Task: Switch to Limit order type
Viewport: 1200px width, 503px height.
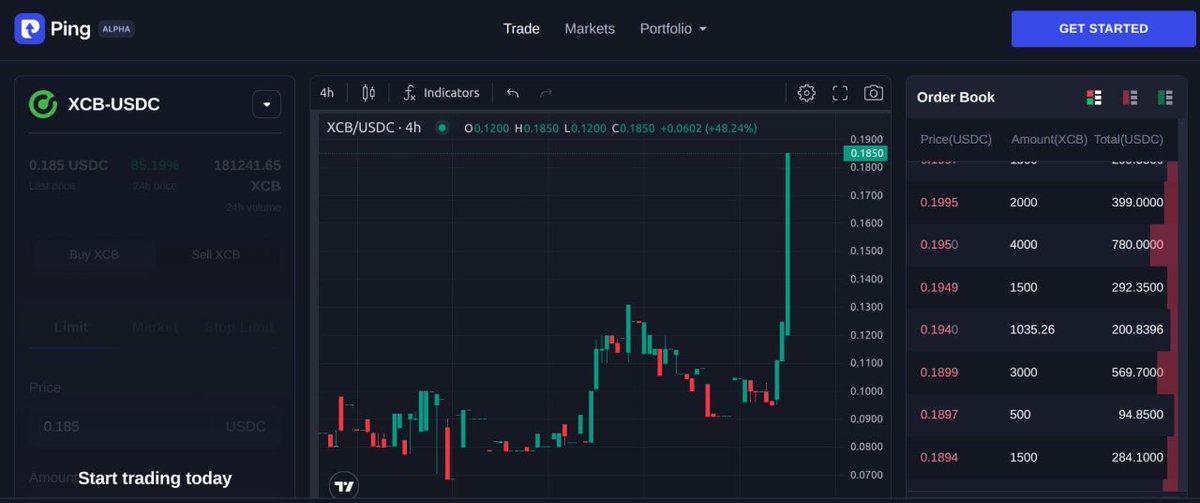Action: (x=71, y=327)
